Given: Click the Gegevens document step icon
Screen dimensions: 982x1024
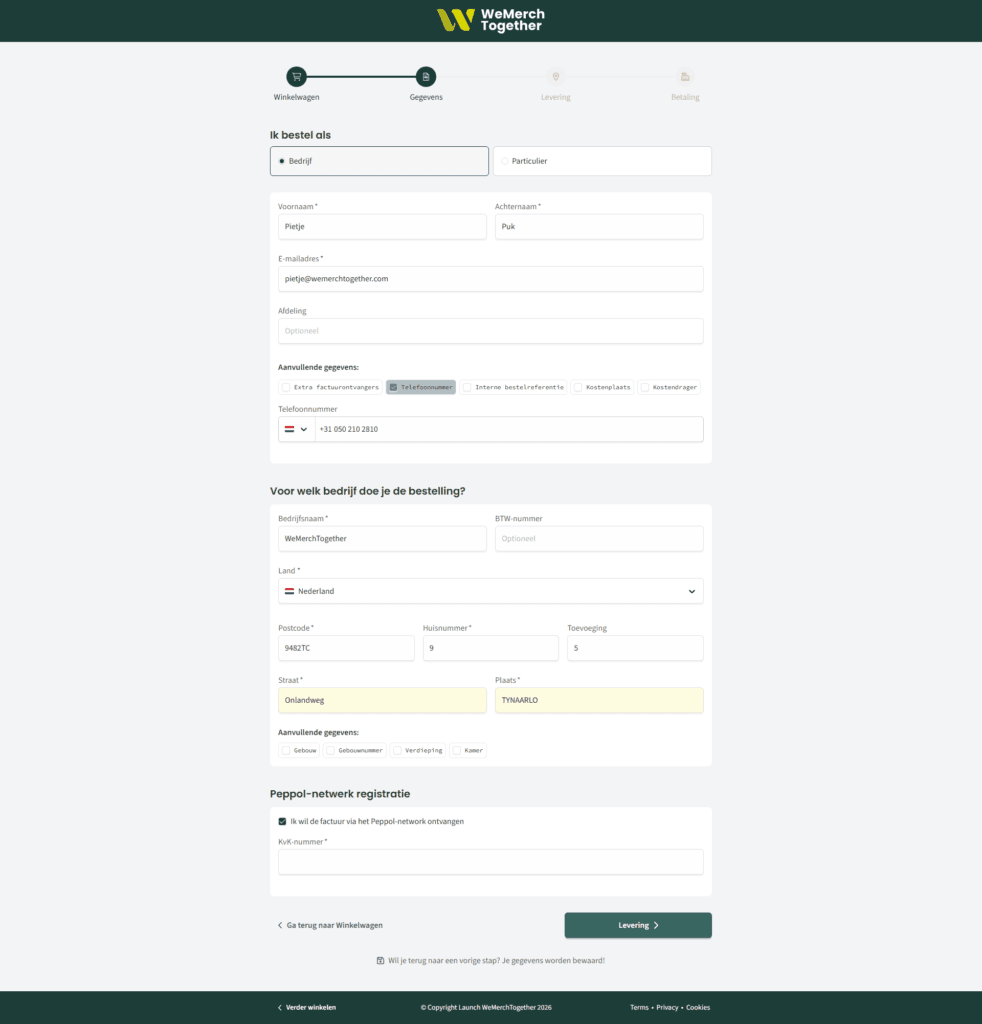Looking at the screenshot, I should tap(426, 77).
